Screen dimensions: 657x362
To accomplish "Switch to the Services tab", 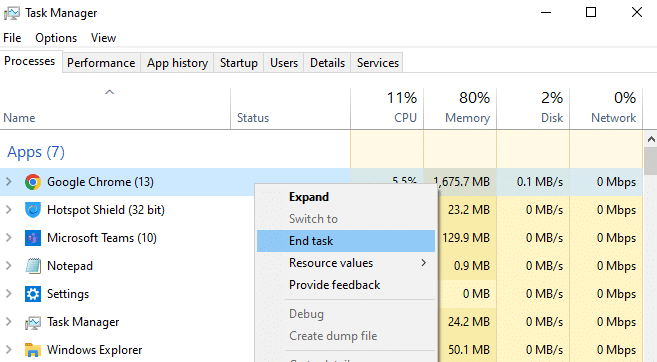I will [x=378, y=63].
